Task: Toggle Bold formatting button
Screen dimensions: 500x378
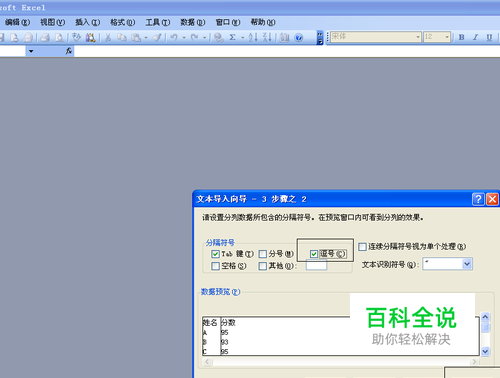Action: click(x=462, y=37)
